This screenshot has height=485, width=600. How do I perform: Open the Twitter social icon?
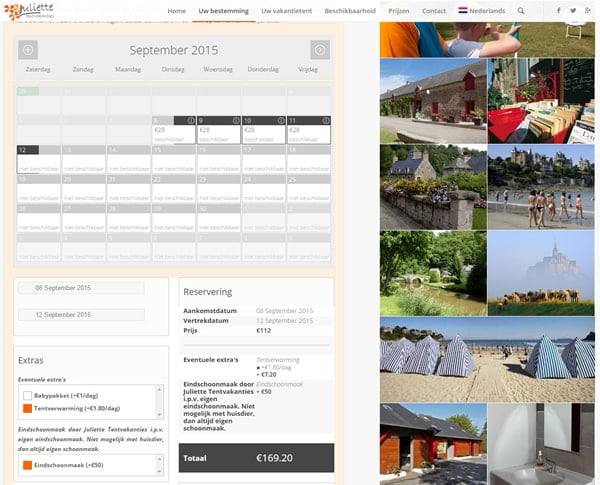point(573,10)
